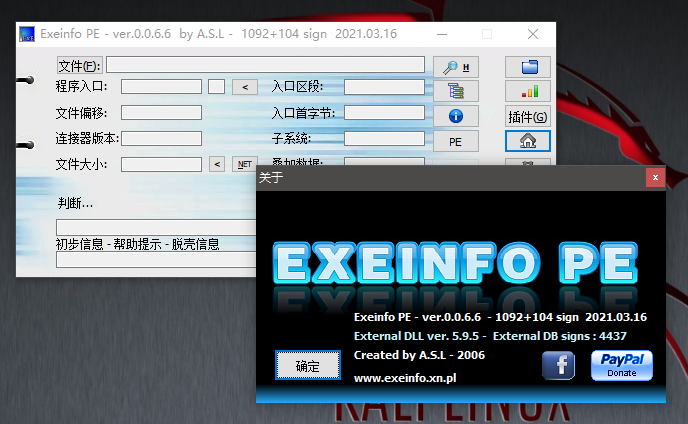Click the Exeinfo PE app icon in title bar
The height and width of the screenshot is (424, 688).
[x=27, y=34]
